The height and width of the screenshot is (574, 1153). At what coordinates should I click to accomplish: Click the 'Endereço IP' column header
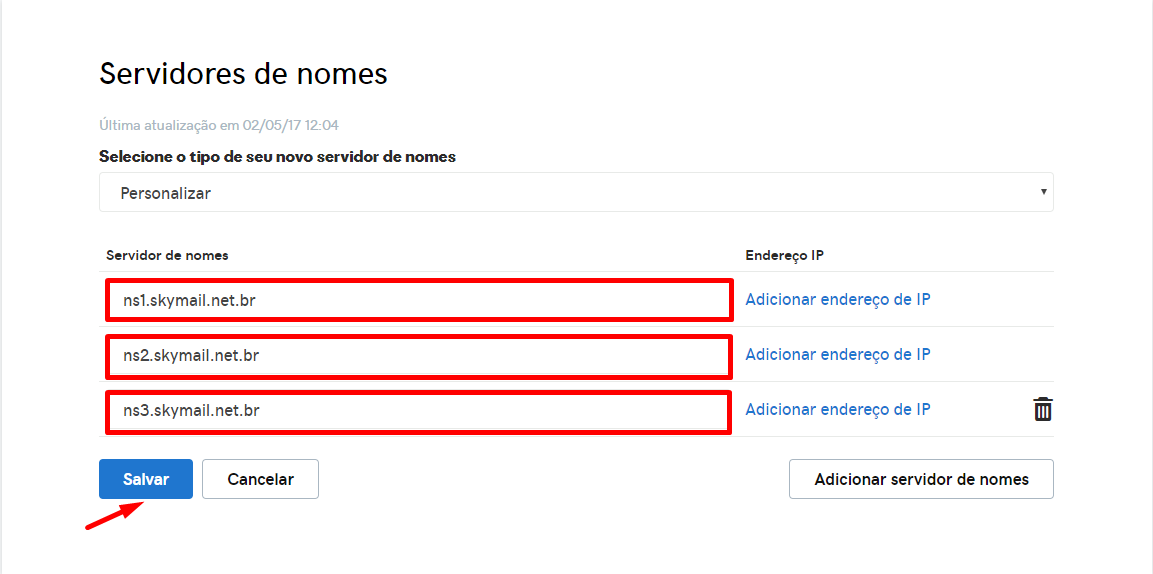(x=784, y=255)
